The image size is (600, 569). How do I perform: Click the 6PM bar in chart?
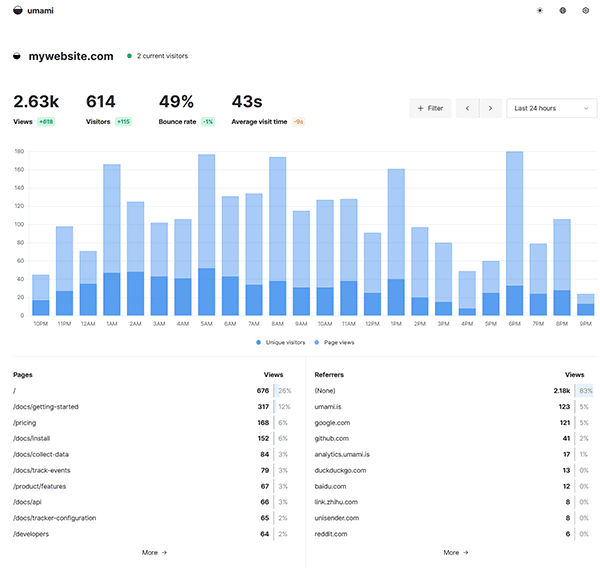coord(514,233)
